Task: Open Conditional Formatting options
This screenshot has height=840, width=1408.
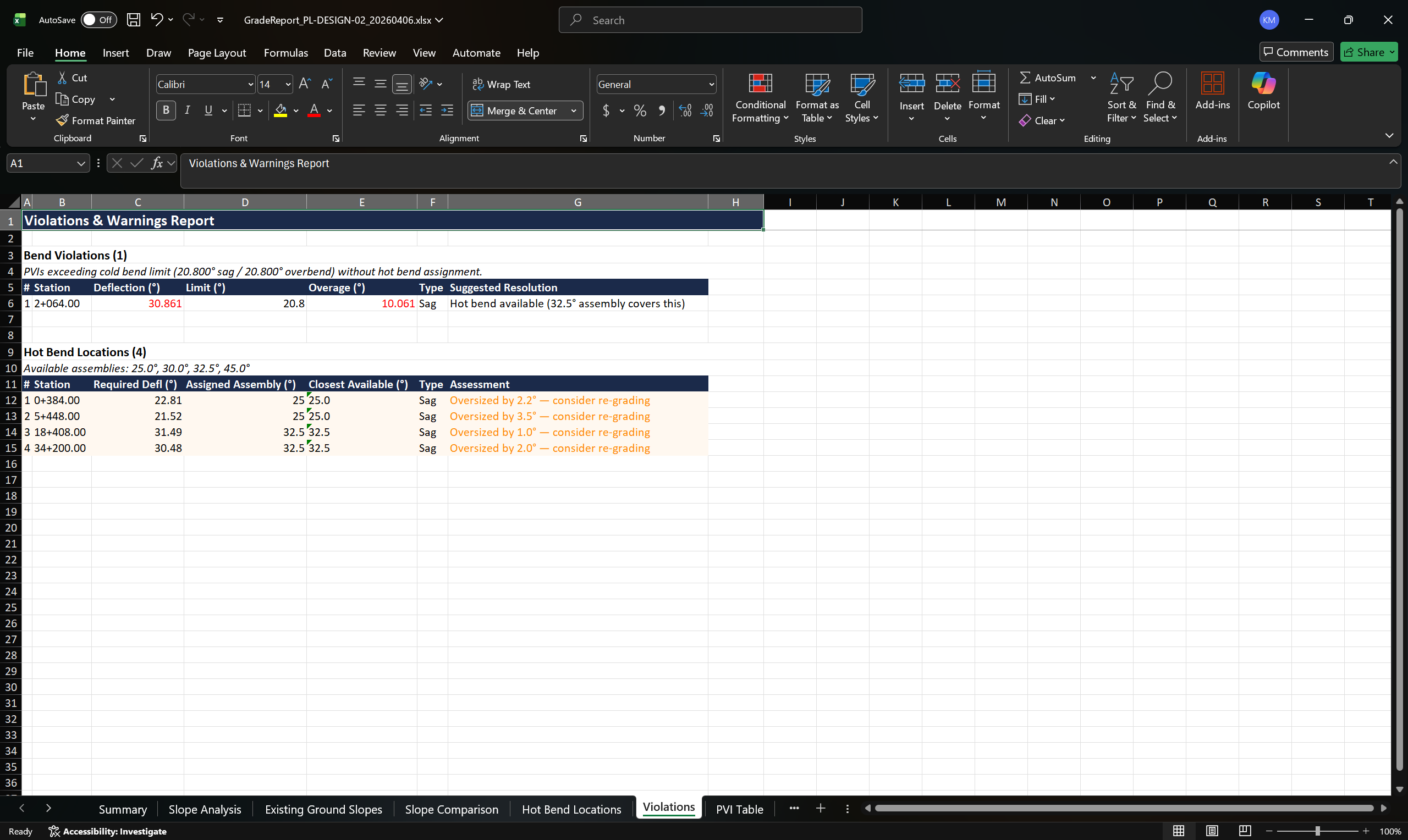Action: (x=760, y=96)
